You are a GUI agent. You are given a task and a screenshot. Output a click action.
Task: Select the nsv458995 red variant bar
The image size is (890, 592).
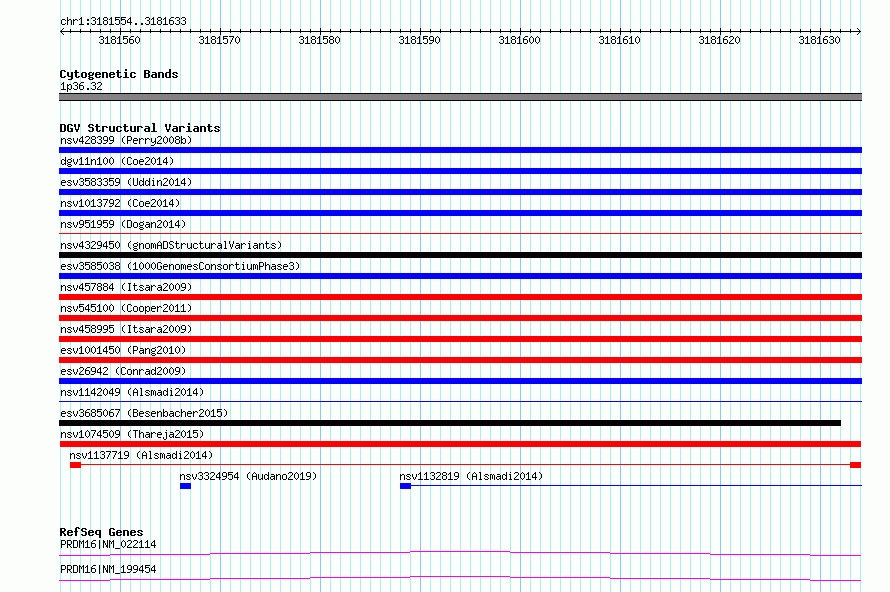[460, 339]
